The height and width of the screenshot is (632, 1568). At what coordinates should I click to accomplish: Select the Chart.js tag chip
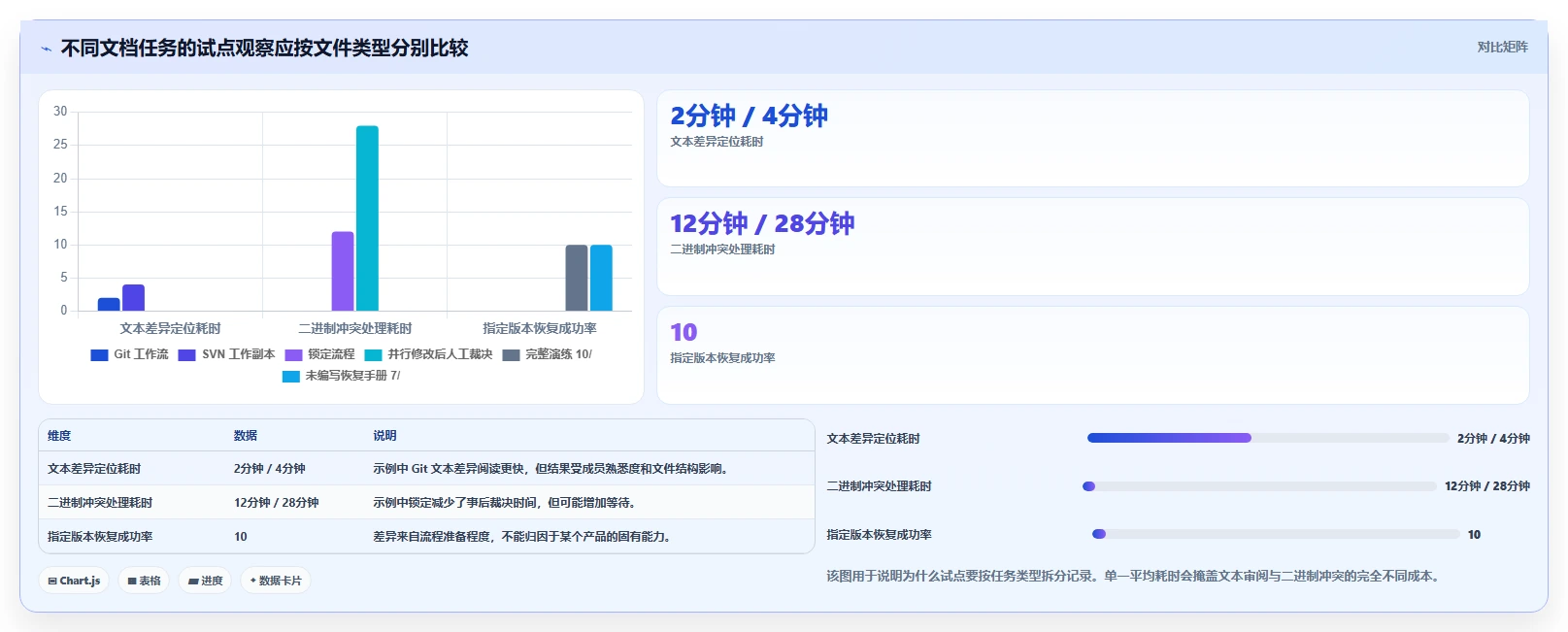tap(74, 581)
